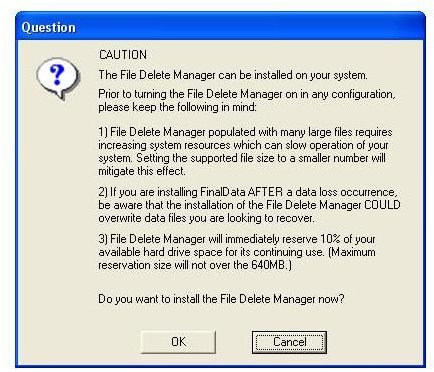This screenshot has width=434, height=372.
Task: Select the CAUTION heading text
Action: (123, 55)
